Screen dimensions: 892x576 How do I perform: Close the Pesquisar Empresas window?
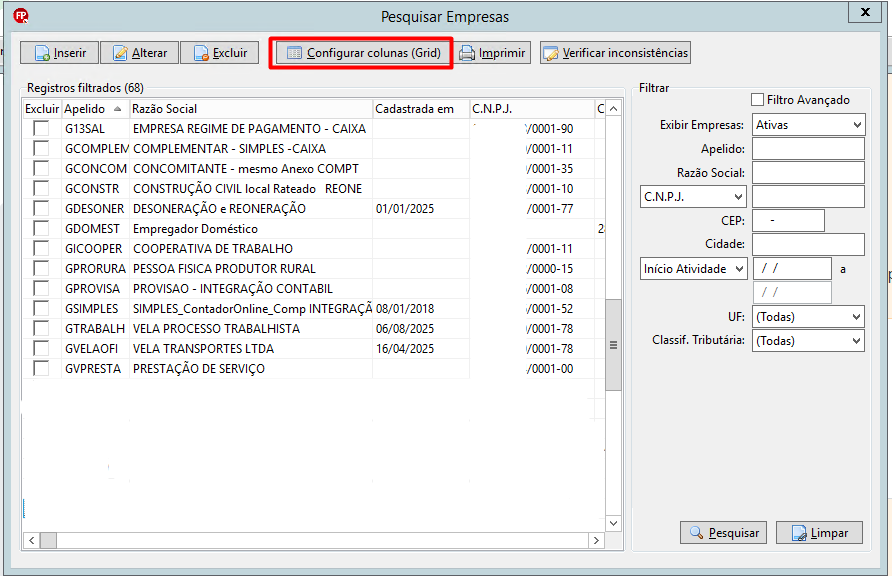pyautogui.click(x=865, y=12)
